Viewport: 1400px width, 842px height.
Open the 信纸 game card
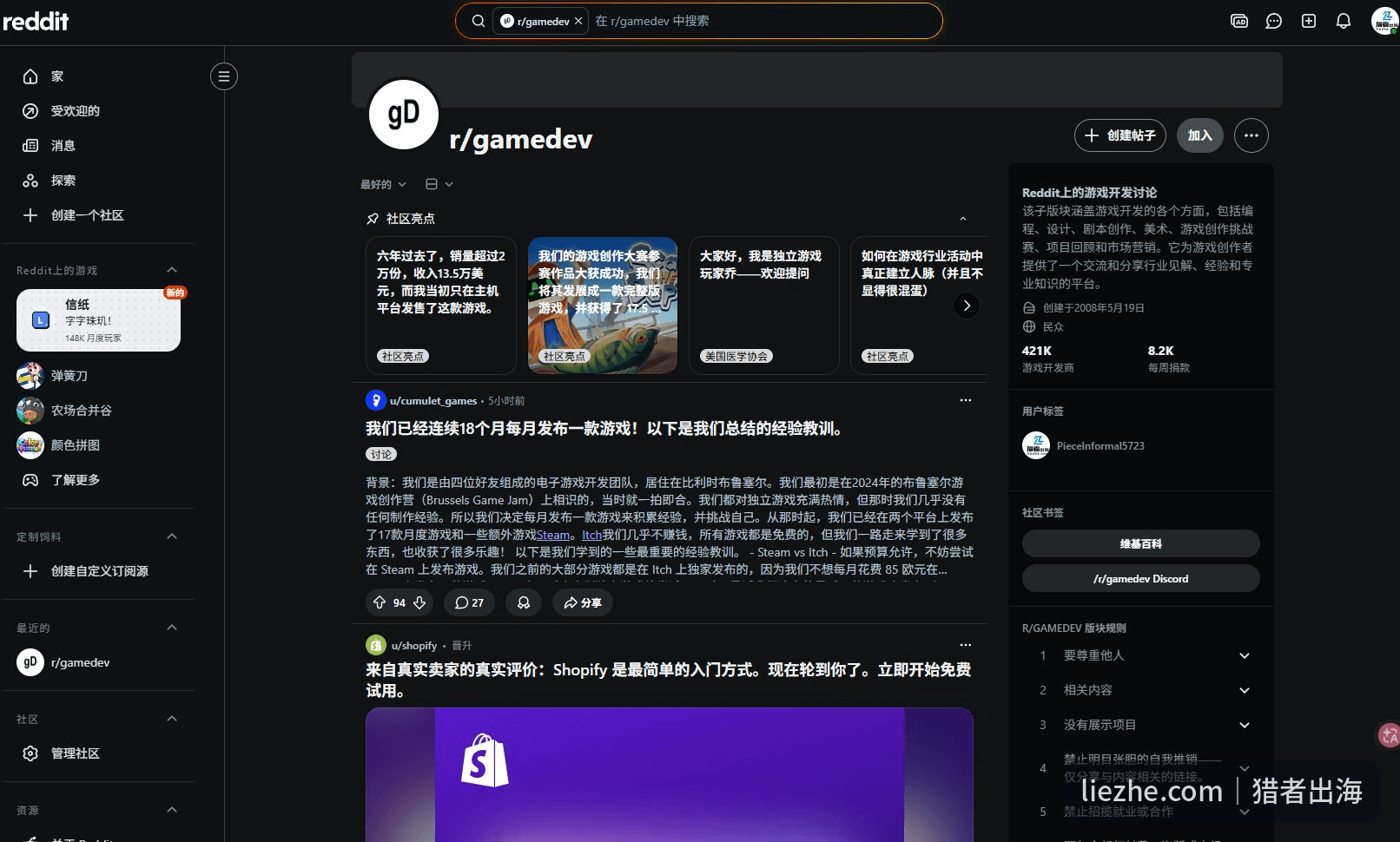[x=98, y=320]
